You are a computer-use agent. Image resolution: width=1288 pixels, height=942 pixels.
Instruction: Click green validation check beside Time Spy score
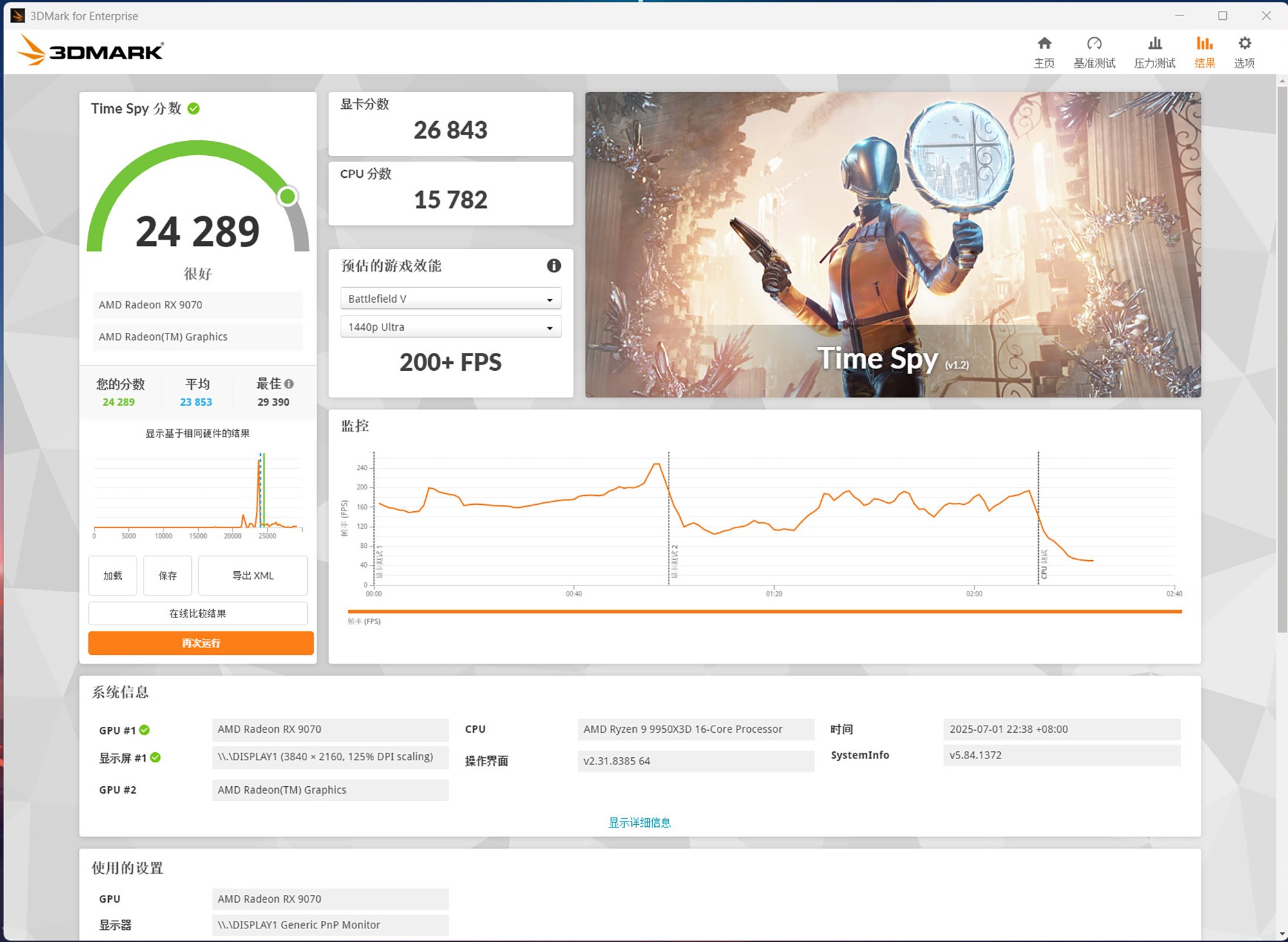click(x=194, y=109)
